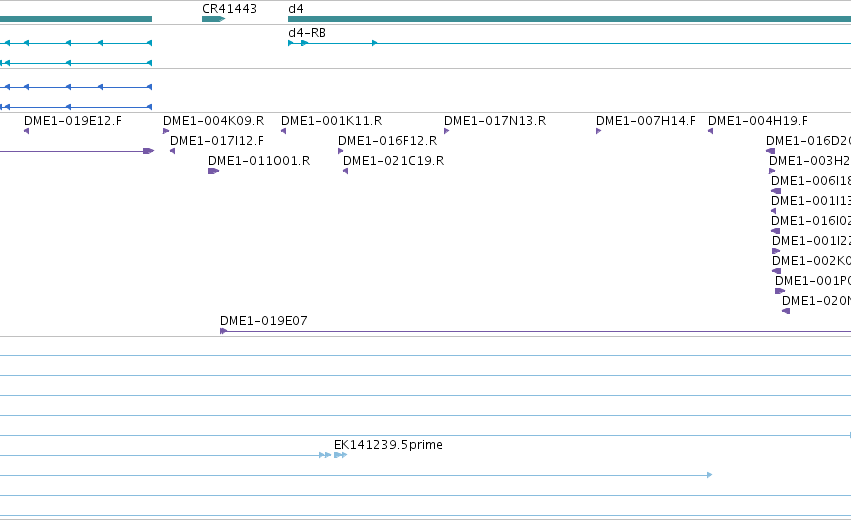The width and height of the screenshot is (851, 520).
Task: Click the truncated DME1-001P0 label
Action: click(x=813, y=281)
